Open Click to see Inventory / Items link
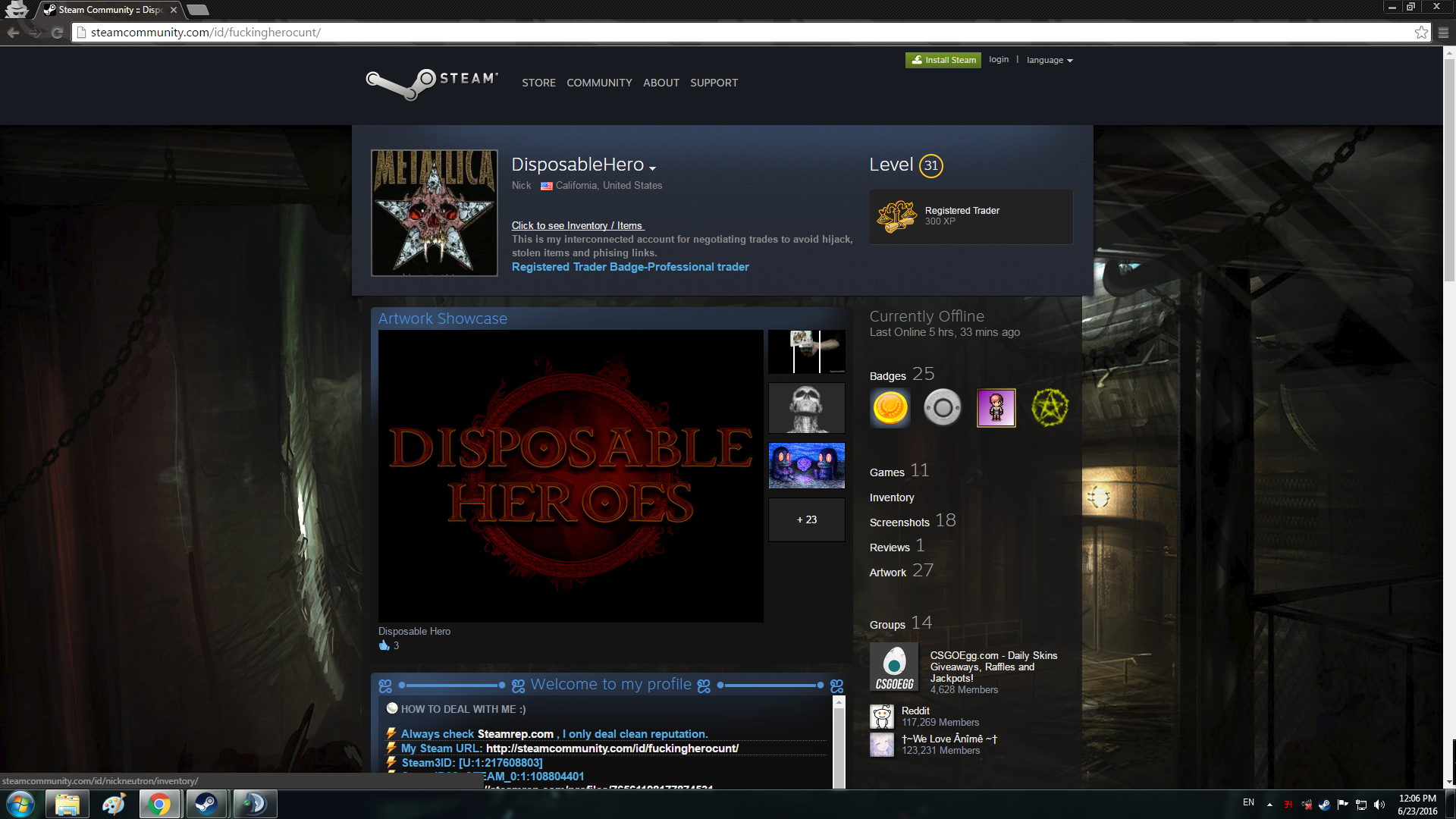The image size is (1456, 819). coord(577,225)
